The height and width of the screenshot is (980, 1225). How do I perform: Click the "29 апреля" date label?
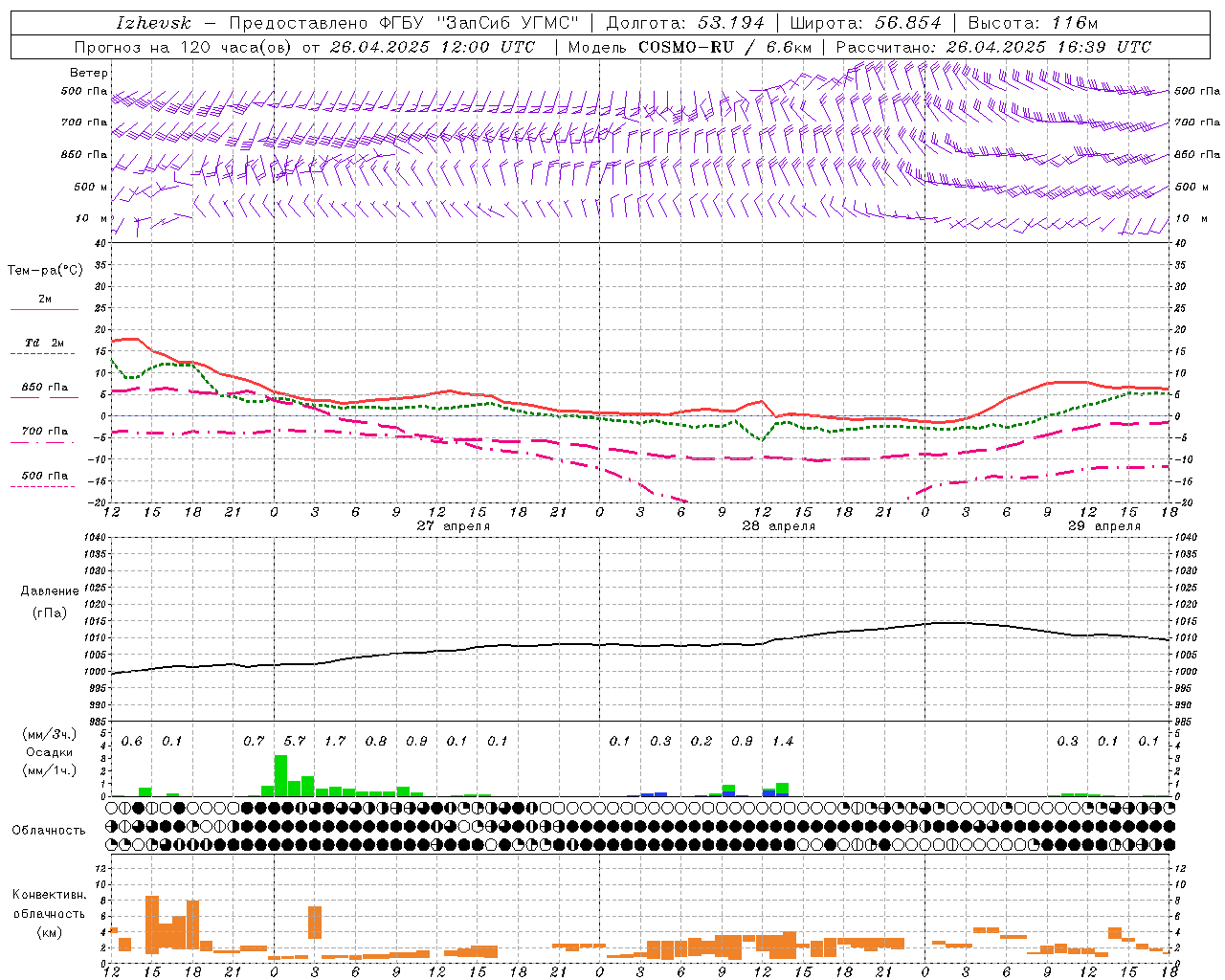(x=1104, y=526)
